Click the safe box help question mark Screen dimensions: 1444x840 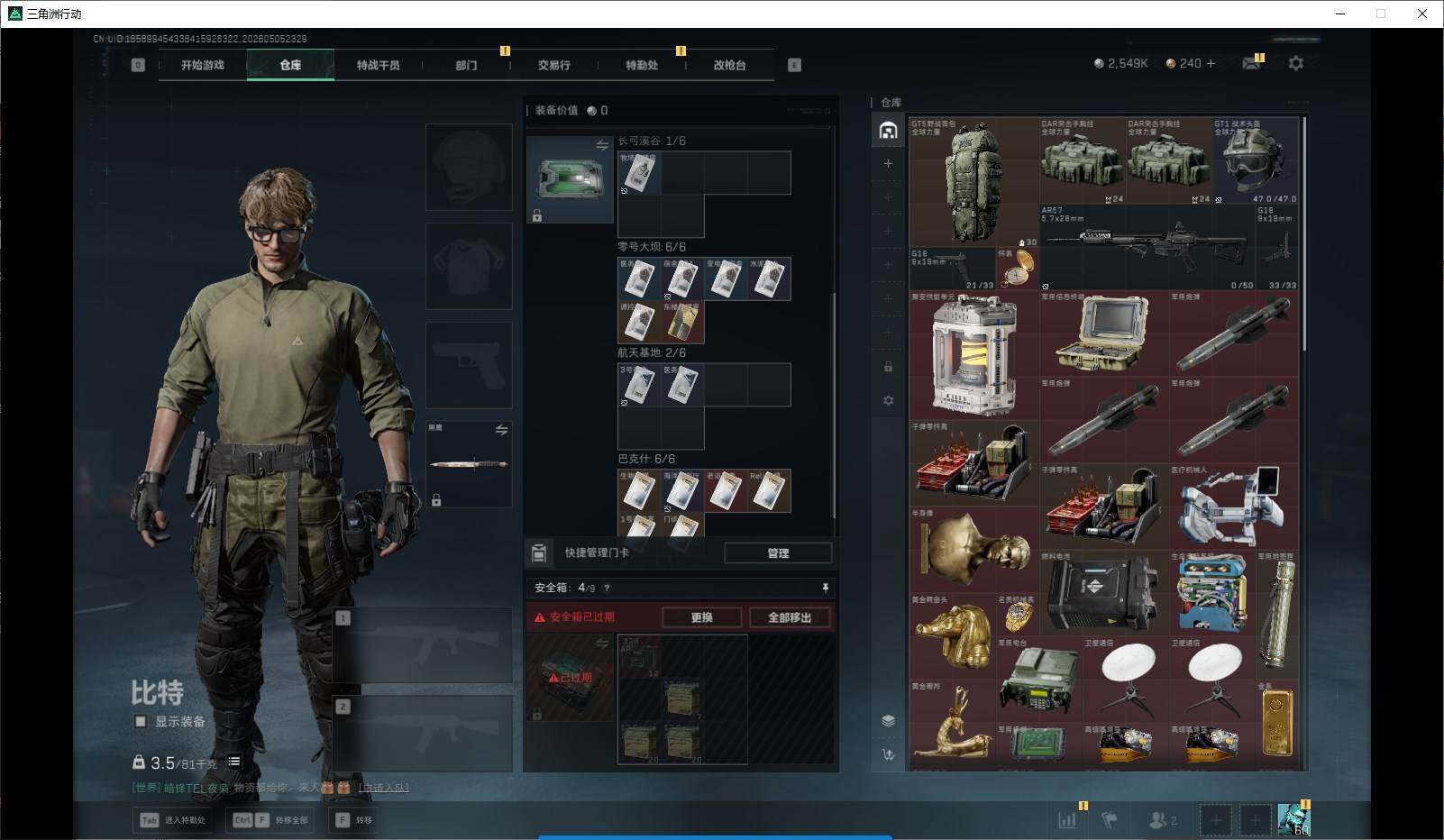(x=607, y=589)
